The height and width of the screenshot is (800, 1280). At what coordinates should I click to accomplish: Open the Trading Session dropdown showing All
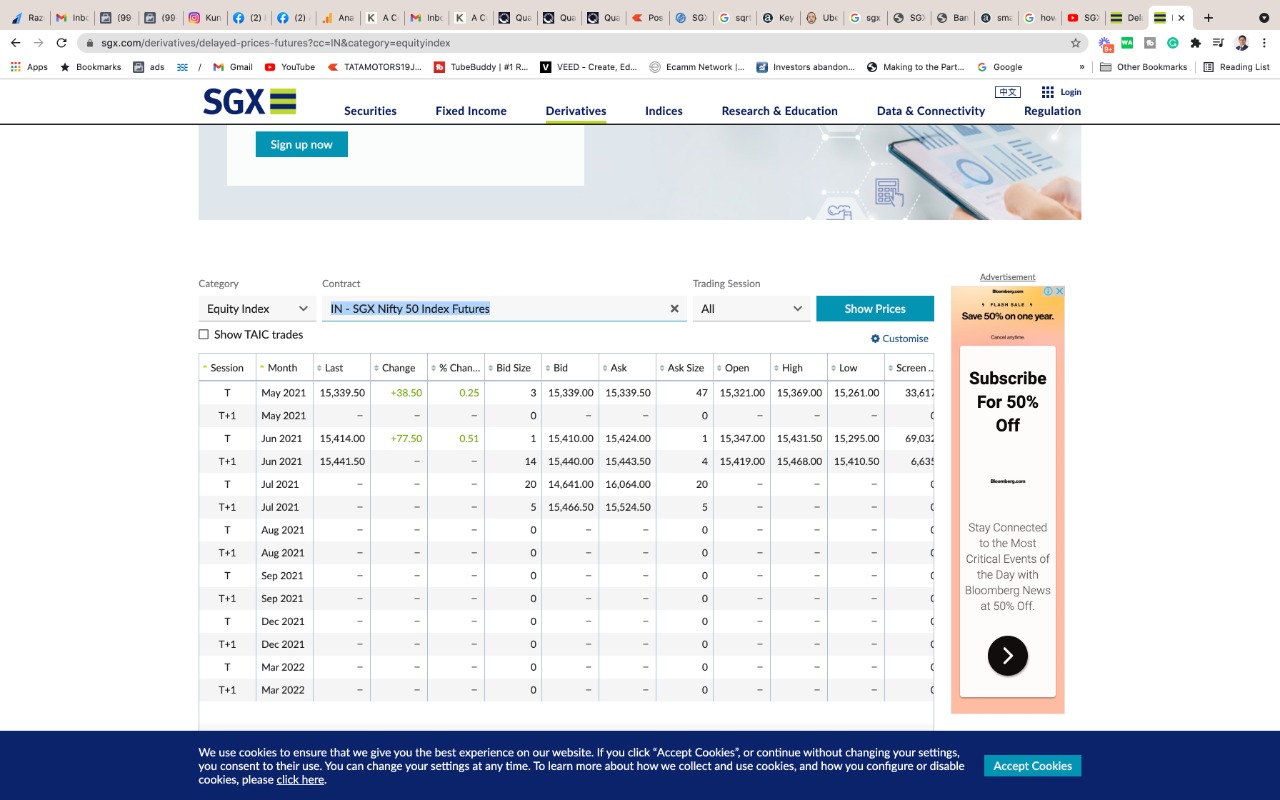[750, 308]
